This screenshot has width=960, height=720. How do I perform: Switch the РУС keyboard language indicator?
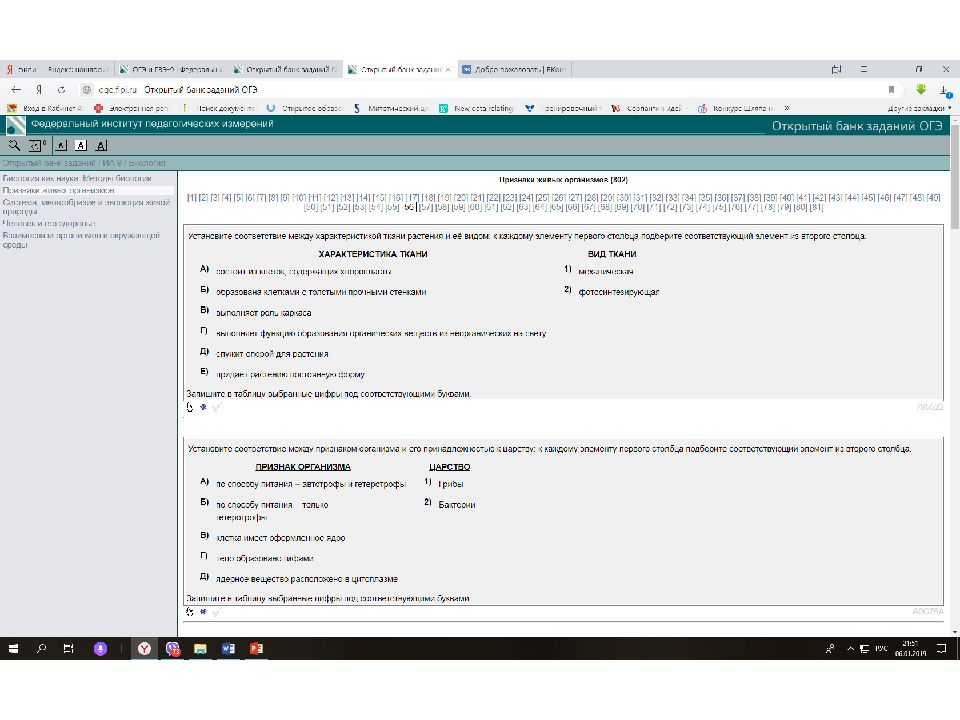881,648
